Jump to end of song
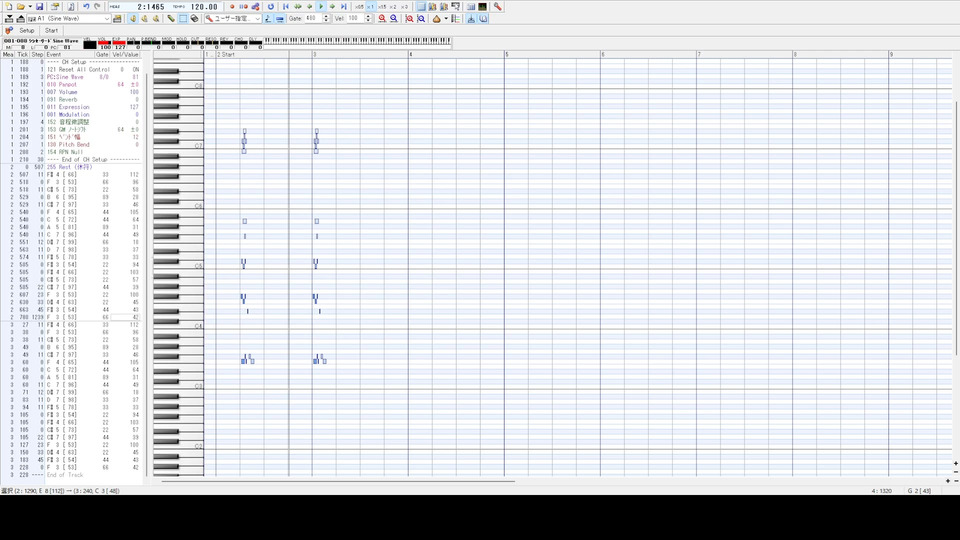The image size is (960, 540). (x=343, y=7)
